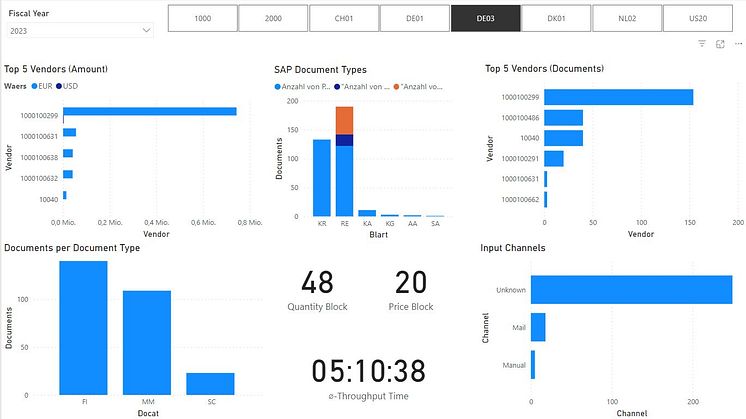Select the CH01 slicer button
Image resolution: width=746 pixels, height=419 pixels.
pyautogui.click(x=344, y=18)
